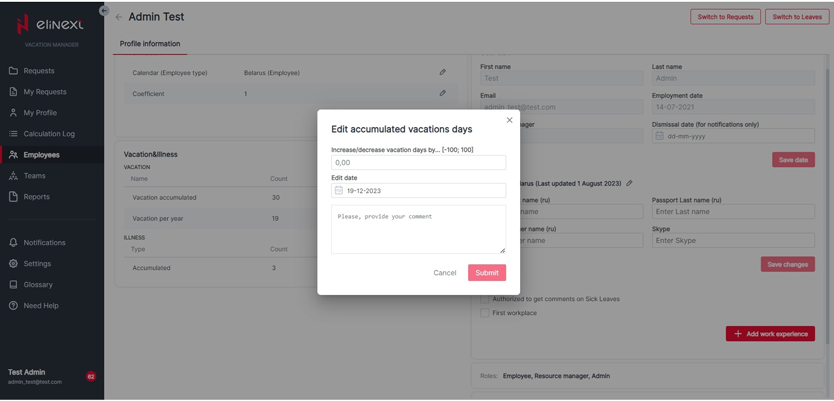
Task: Click the comment text area
Action: click(x=418, y=229)
